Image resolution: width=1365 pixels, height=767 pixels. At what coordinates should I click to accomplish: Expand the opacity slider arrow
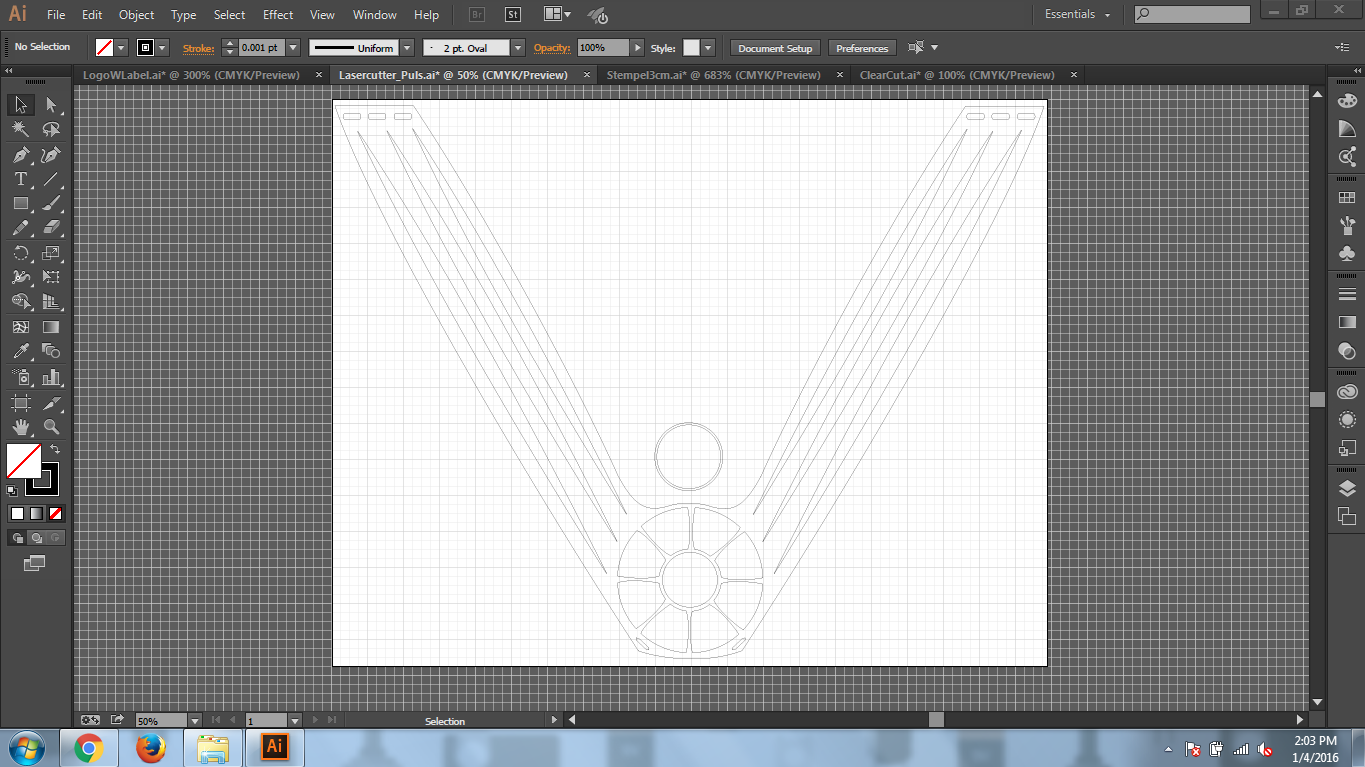click(637, 48)
